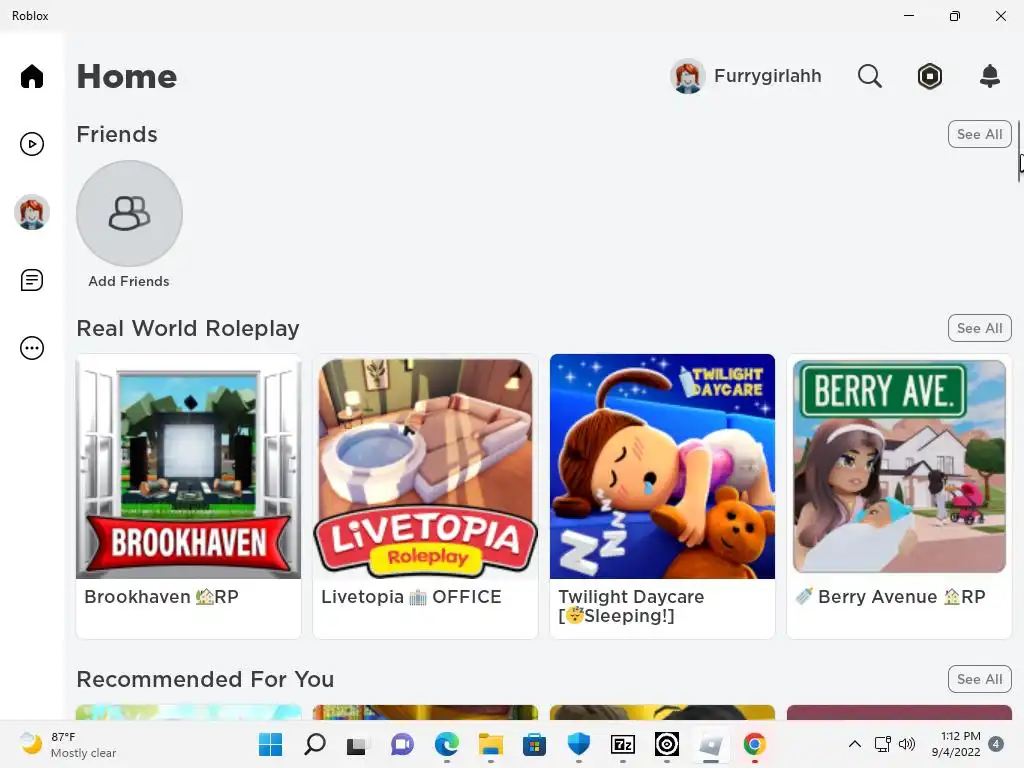Switch to Roblox app on taskbar
The width and height of the screenshot is (1024, 768).
[711, 744]
